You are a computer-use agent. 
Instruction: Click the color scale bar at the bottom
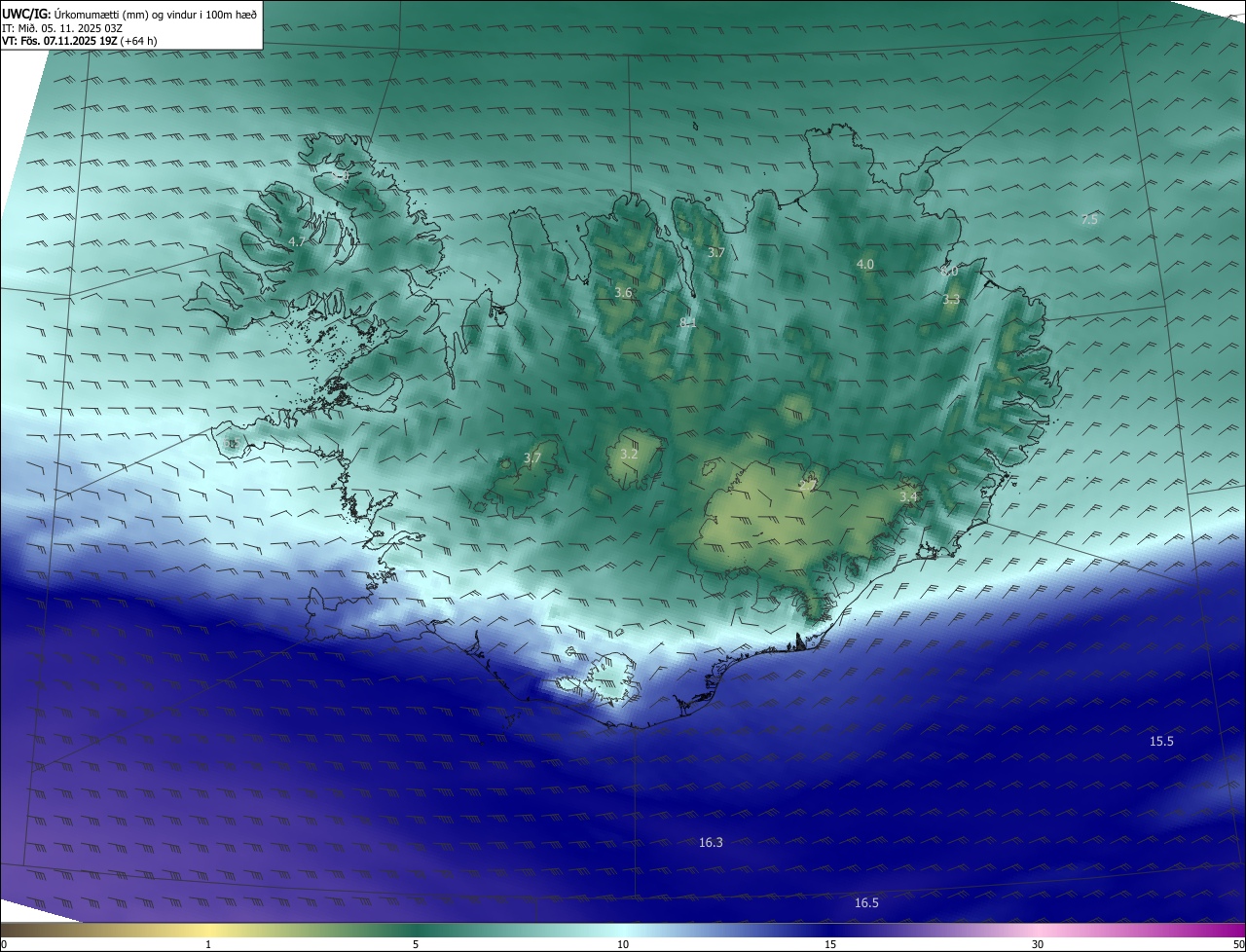pyautogui.click(x=623, y=930)
